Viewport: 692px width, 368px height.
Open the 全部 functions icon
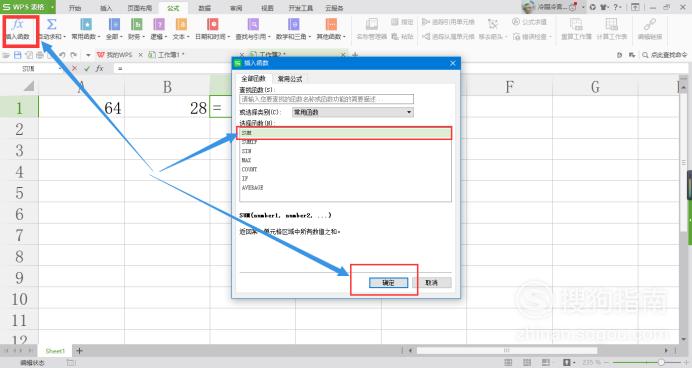point(114,24)
